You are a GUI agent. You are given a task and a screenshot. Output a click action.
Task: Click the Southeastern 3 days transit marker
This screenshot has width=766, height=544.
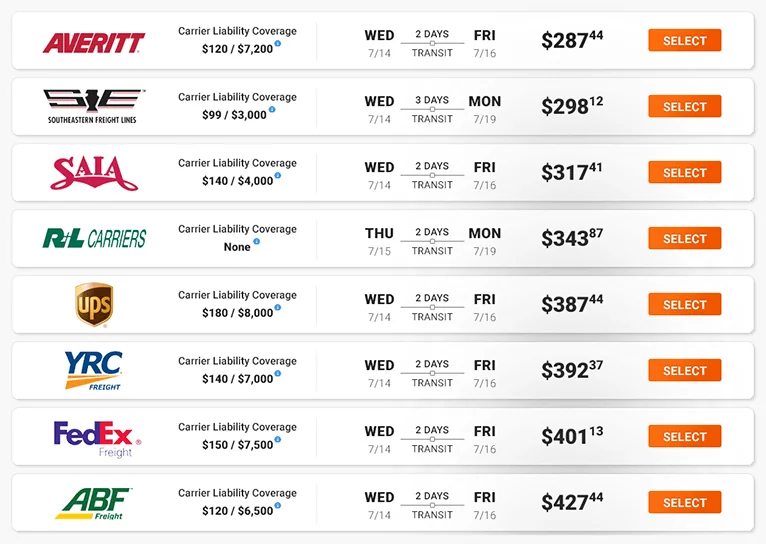click(432, 110)
